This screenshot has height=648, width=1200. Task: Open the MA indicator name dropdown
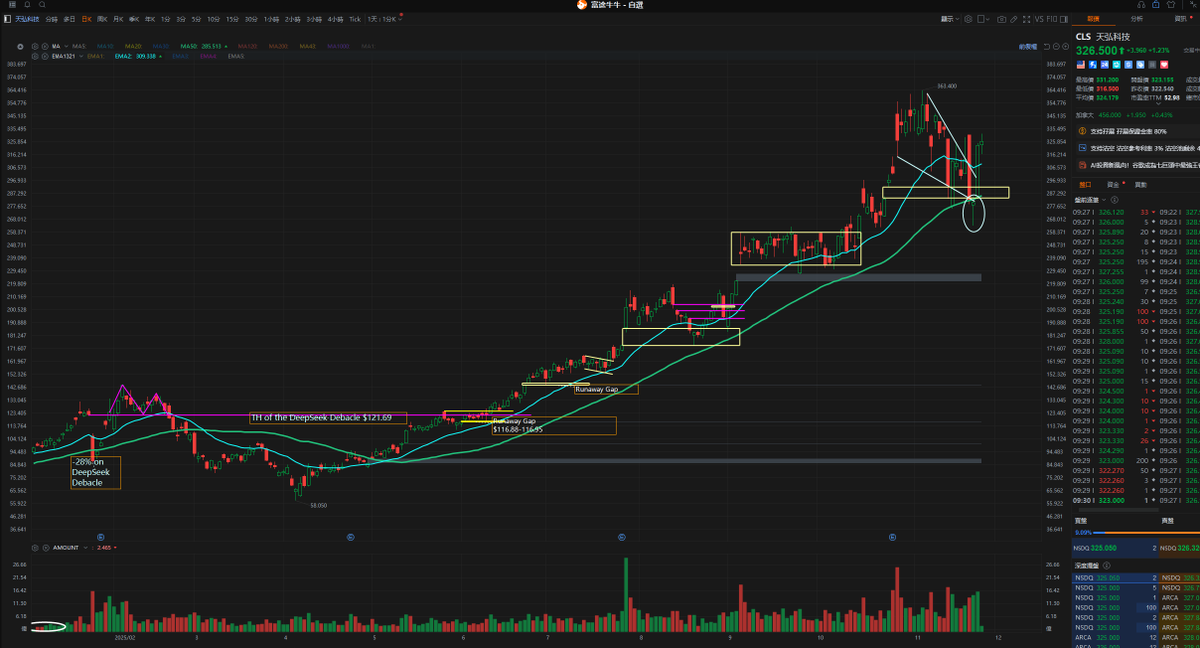pos(58,46)
